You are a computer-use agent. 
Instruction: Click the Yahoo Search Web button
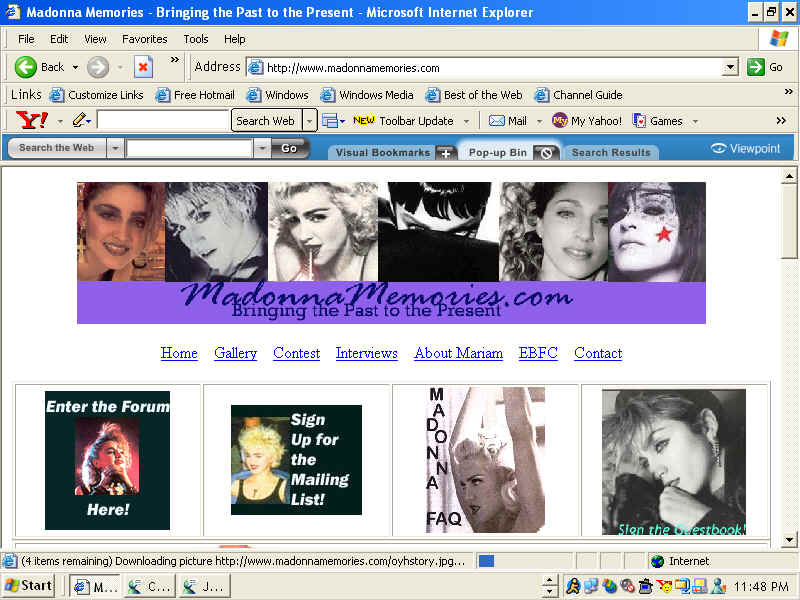click(x=266, y=121)
